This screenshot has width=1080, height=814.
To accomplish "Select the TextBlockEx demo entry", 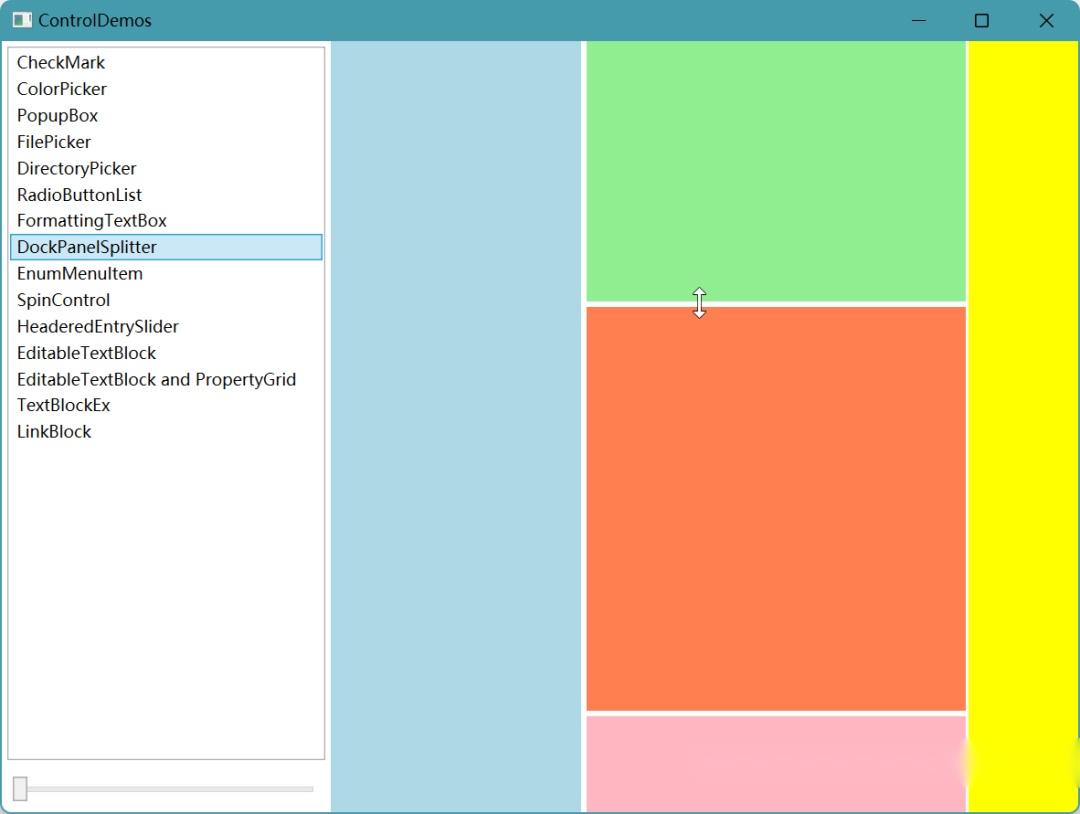I will pyautogui.click(x=63, y=405).
